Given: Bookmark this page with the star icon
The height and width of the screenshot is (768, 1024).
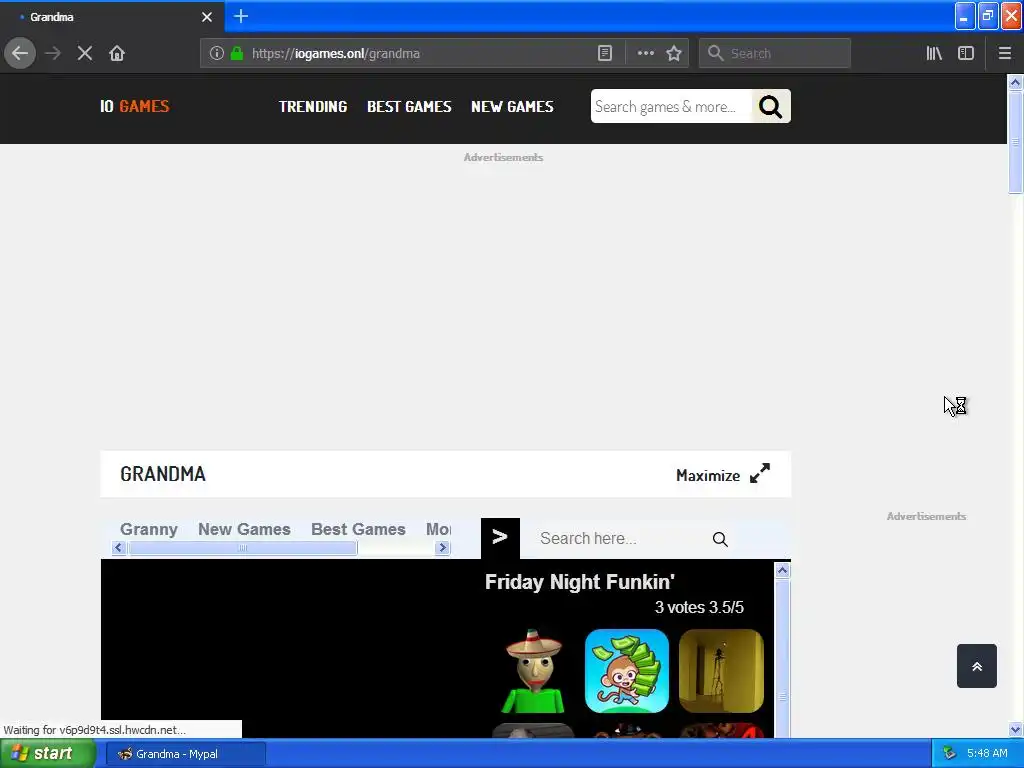Looking at the screenshot, I should pyautogui.click(x=674, y=54).
